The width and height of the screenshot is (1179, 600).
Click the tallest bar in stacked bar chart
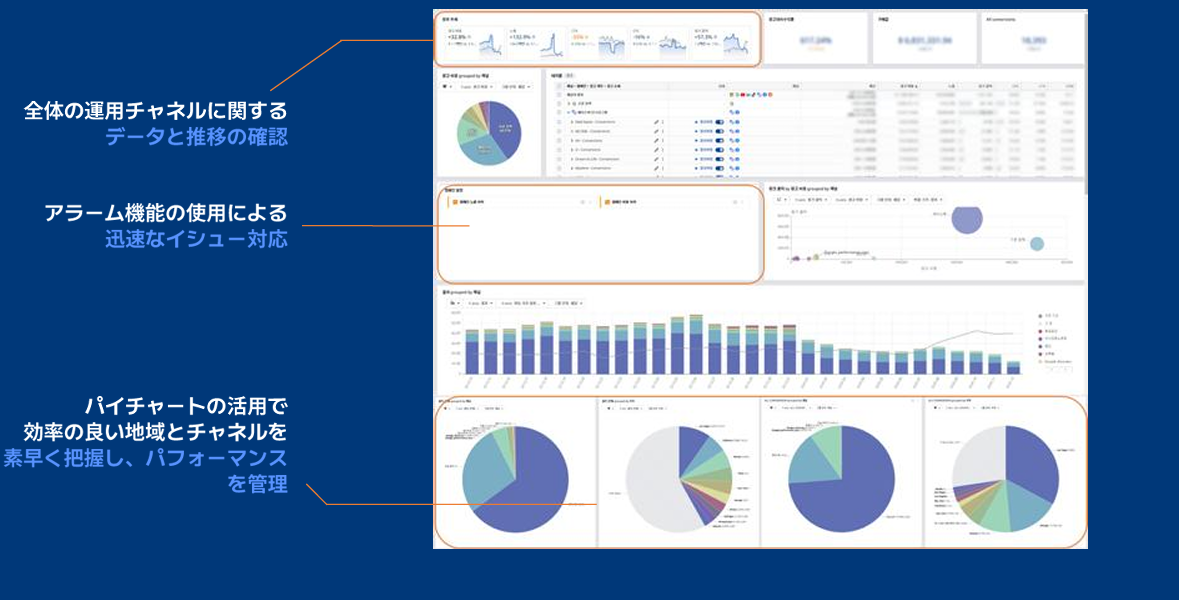(x=678, y=345)
